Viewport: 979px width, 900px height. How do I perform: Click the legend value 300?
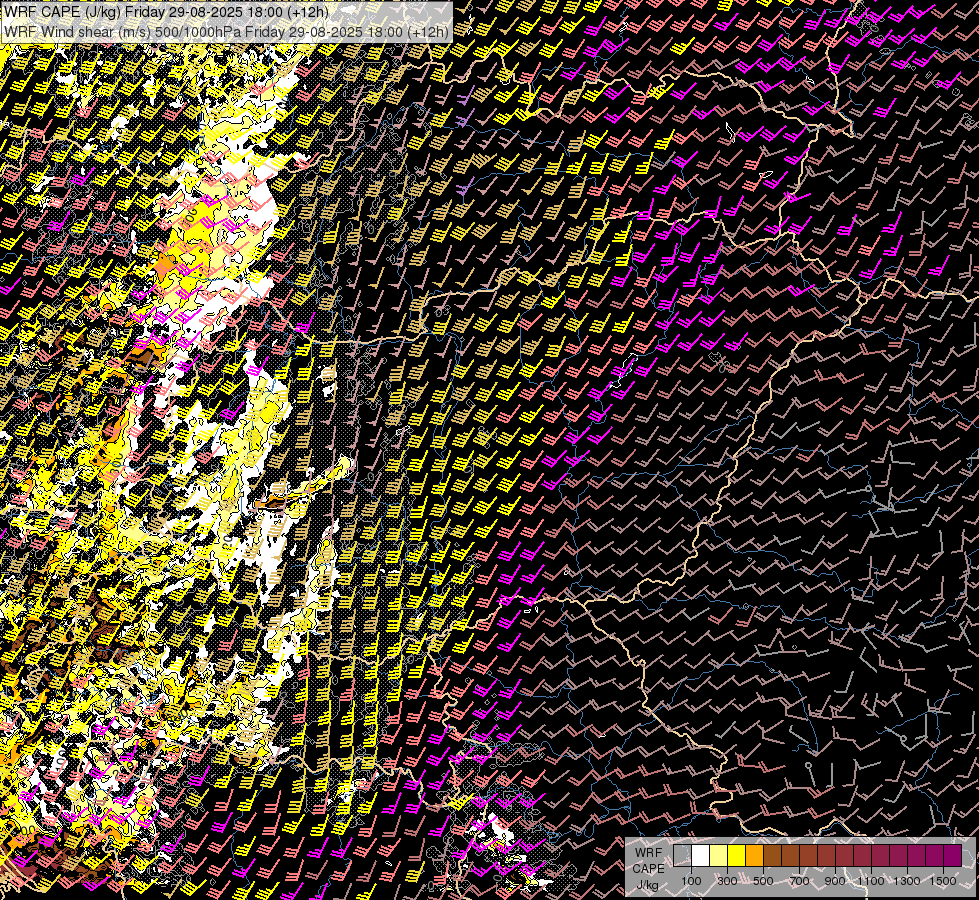tap(727, 881)
